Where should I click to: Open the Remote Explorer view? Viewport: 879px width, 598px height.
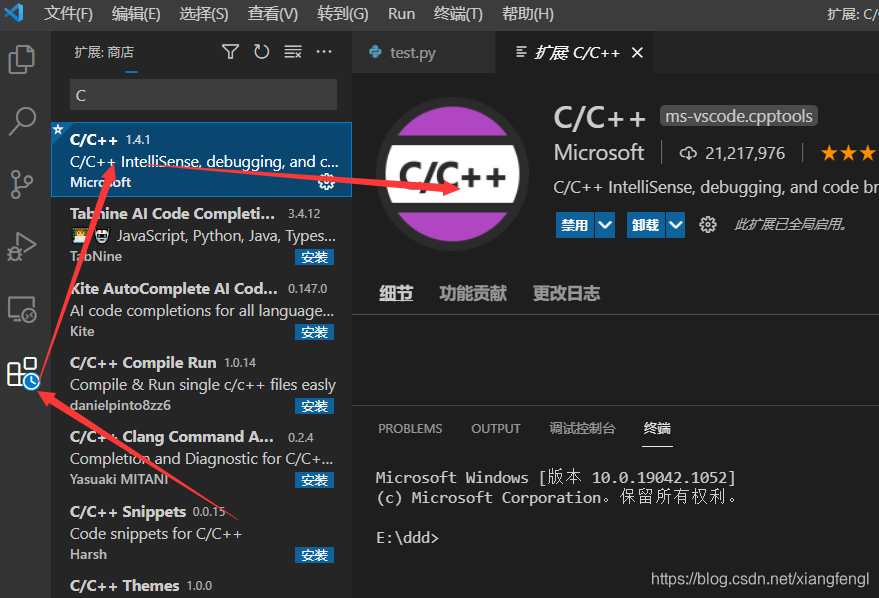coord(22,309)
